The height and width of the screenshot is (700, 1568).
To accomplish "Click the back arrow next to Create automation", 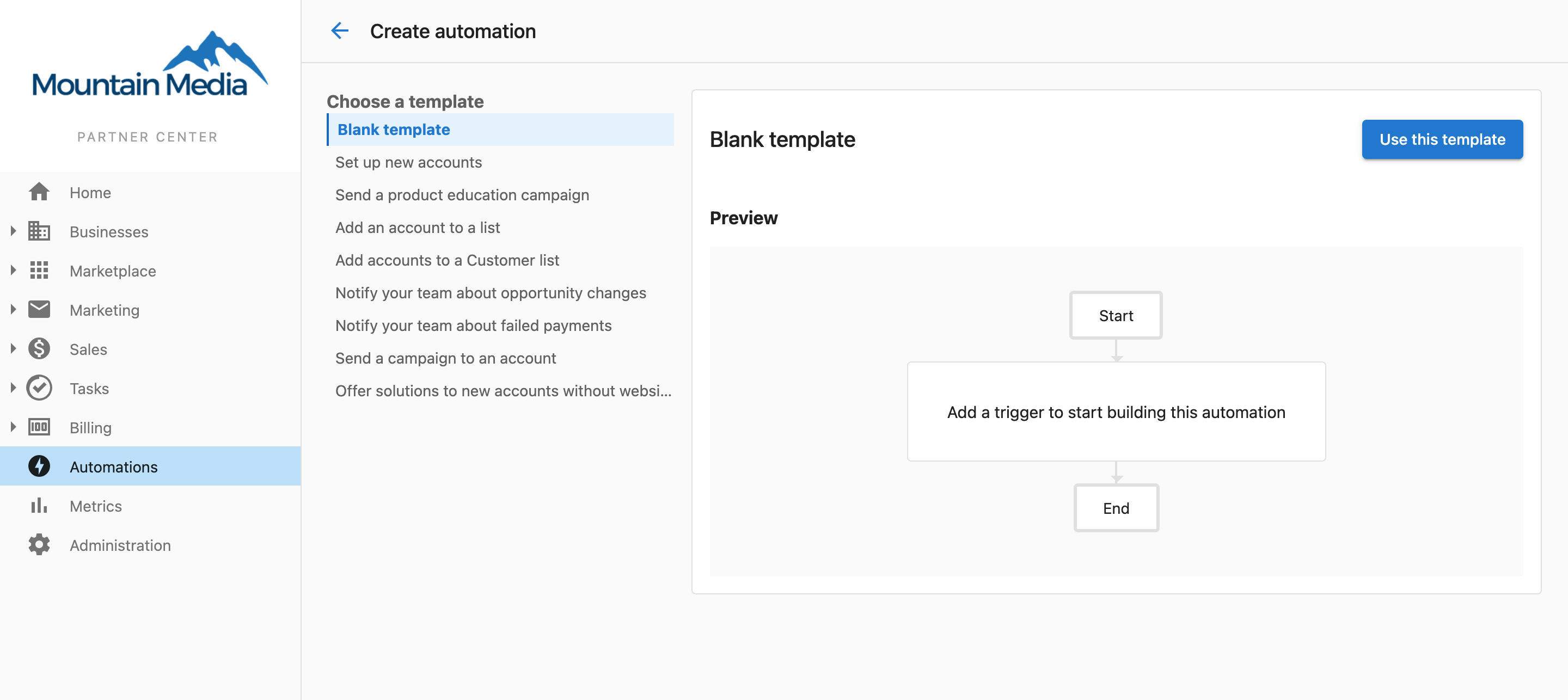I will [x=340, y=30].
